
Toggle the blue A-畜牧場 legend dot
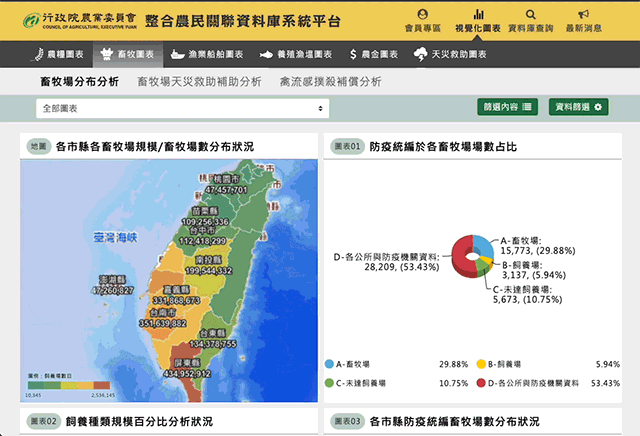tap(329, 364)
